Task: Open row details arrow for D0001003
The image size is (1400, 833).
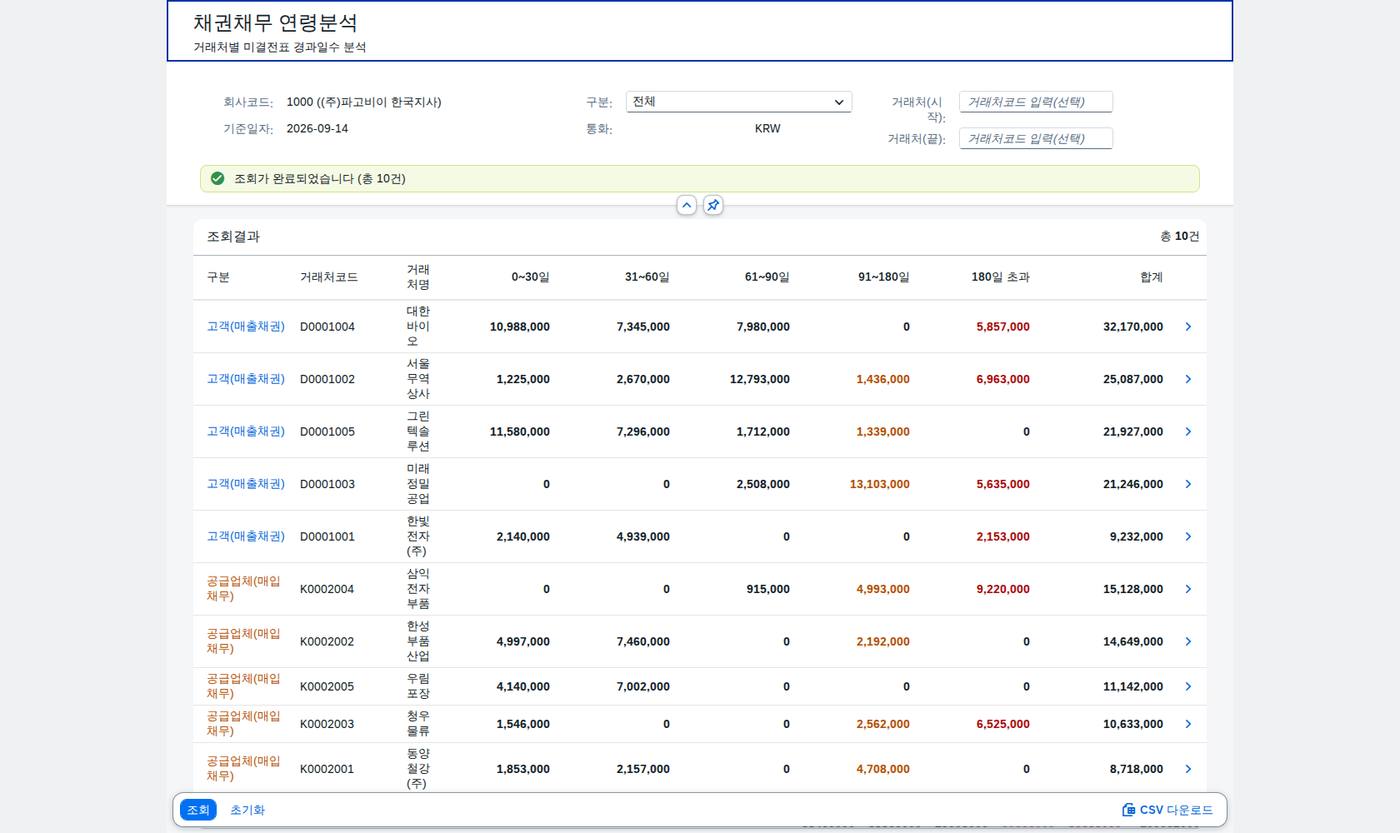Action: pyautogui.click(x=1188, y=484)
